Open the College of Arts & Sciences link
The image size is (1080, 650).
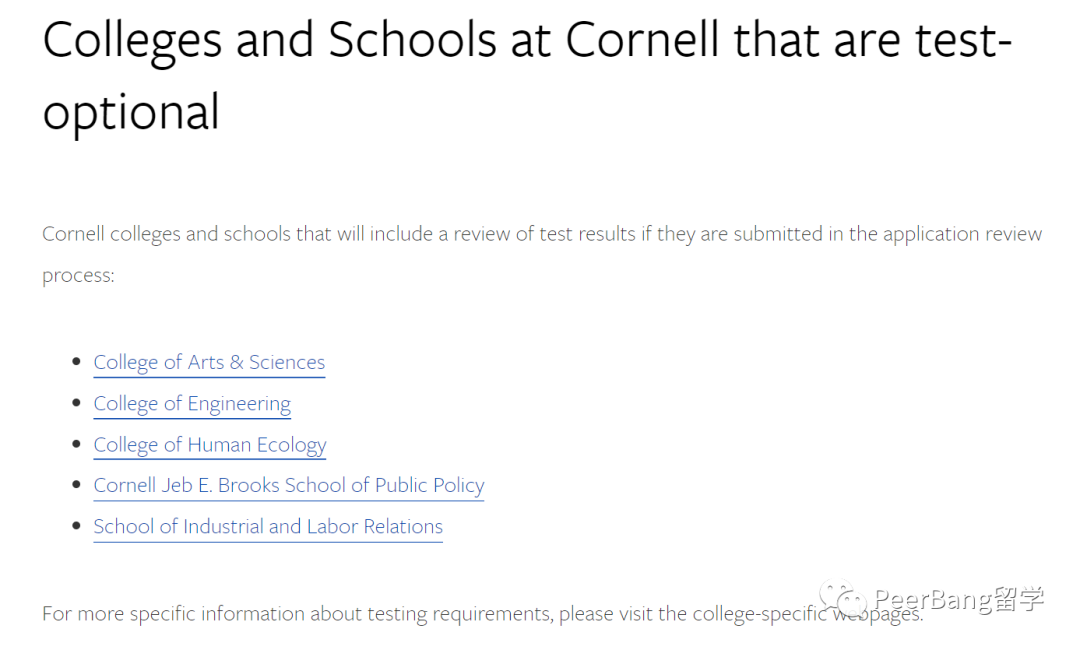tap(209, 363)
